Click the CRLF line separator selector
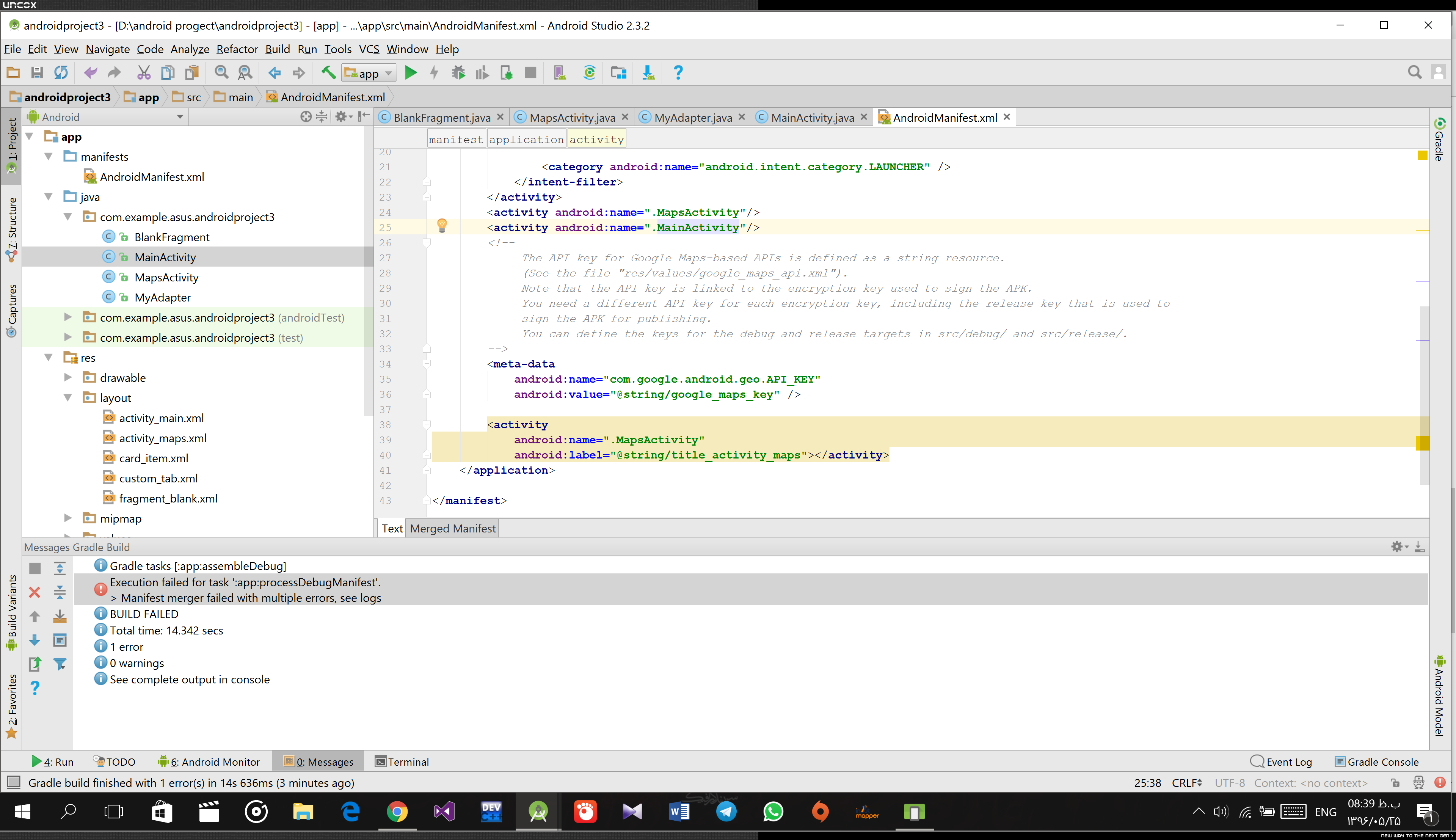 1187,783
